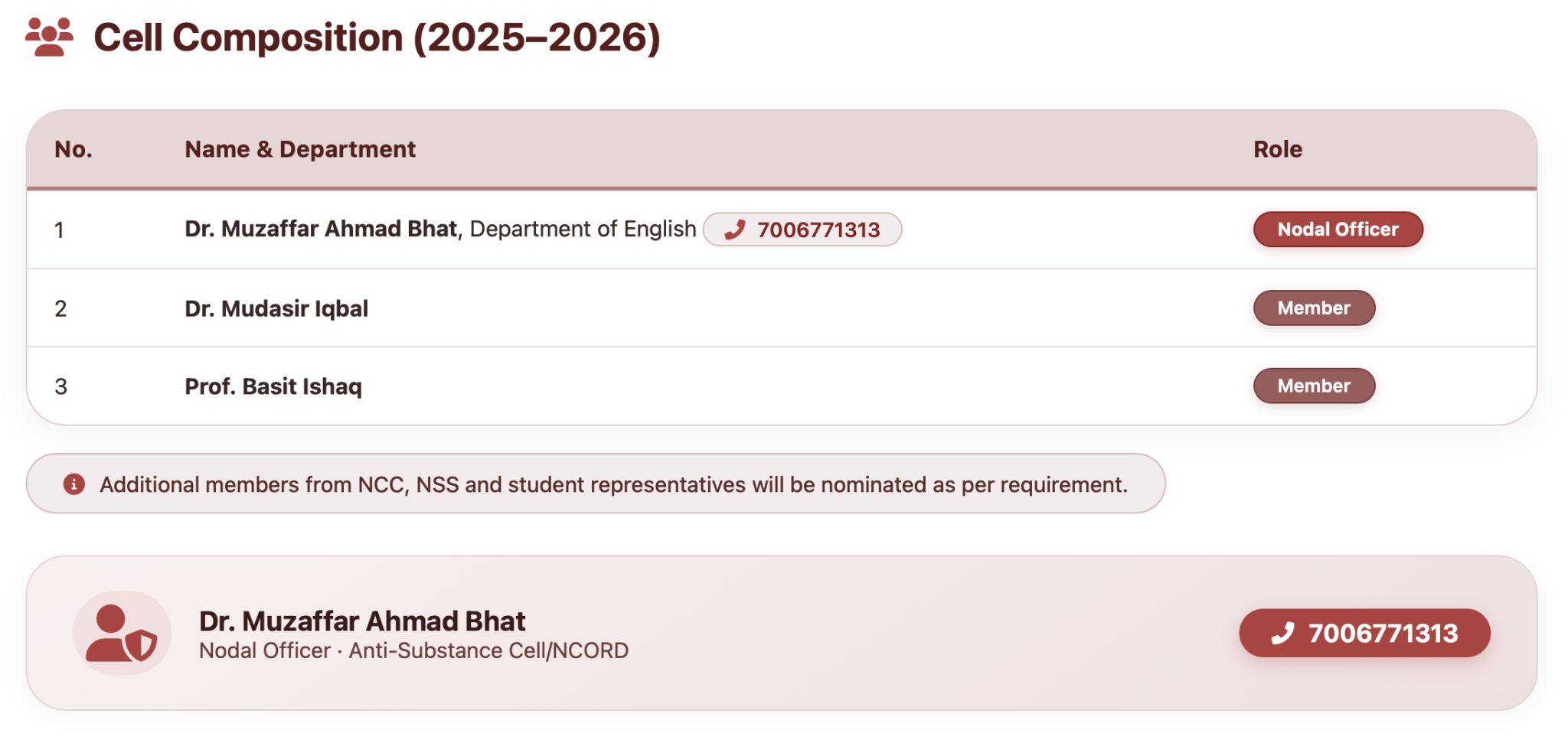
Task: Open the 7006771313 phone link beside Department of English
Action: (x=802, y=230)
